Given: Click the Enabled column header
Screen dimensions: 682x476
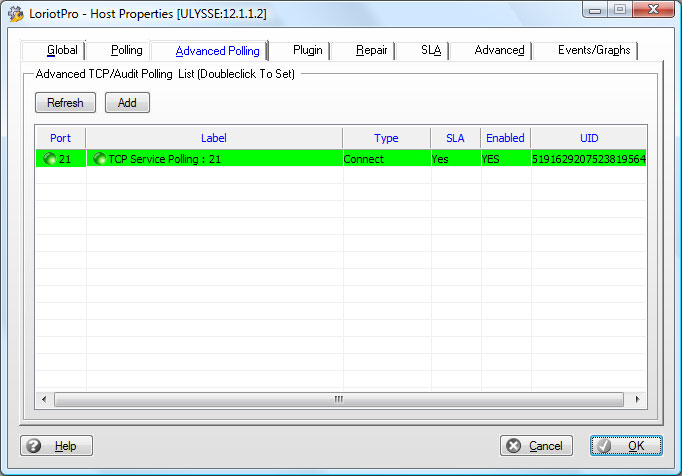Looking at the screenshot, I should click(x=505, y=138).
